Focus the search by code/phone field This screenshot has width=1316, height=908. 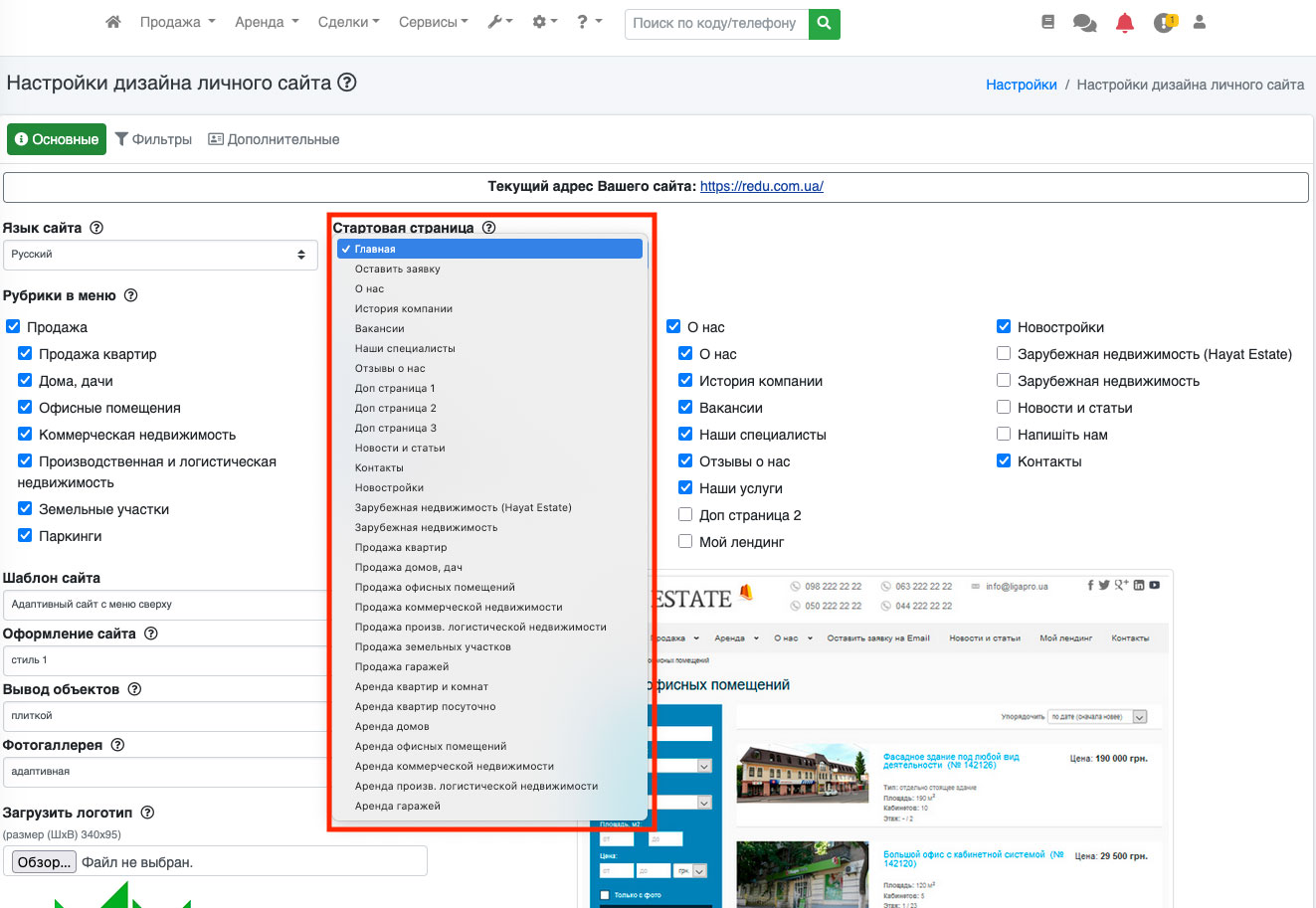(x=716, y=23)
